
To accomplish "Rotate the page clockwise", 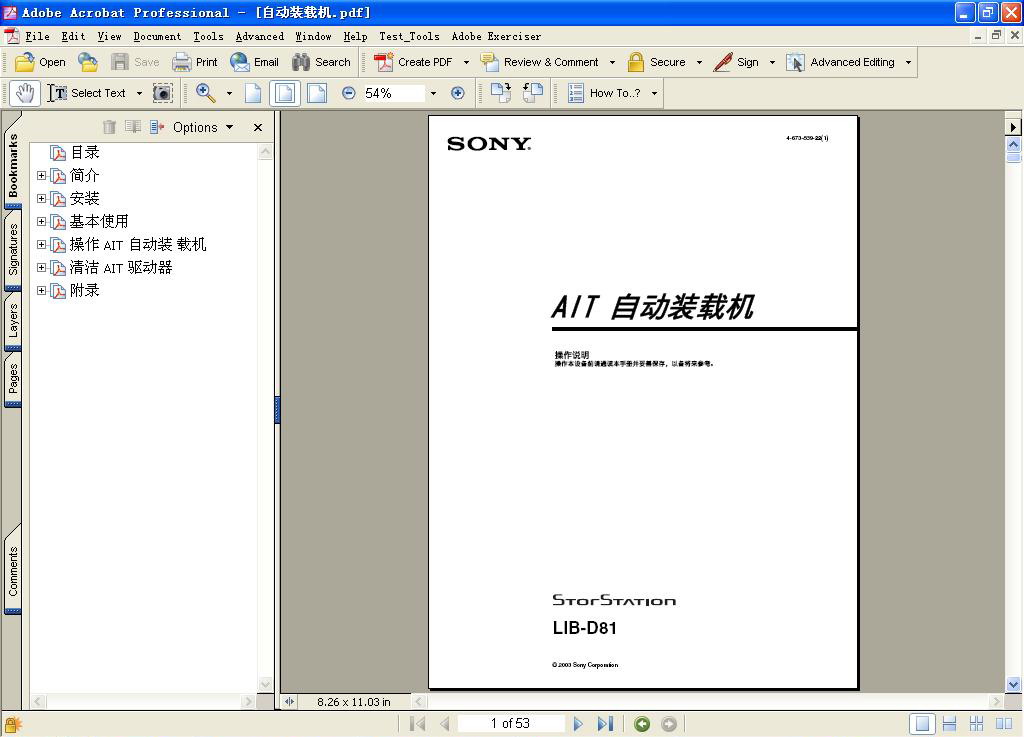I will (501, 93).
